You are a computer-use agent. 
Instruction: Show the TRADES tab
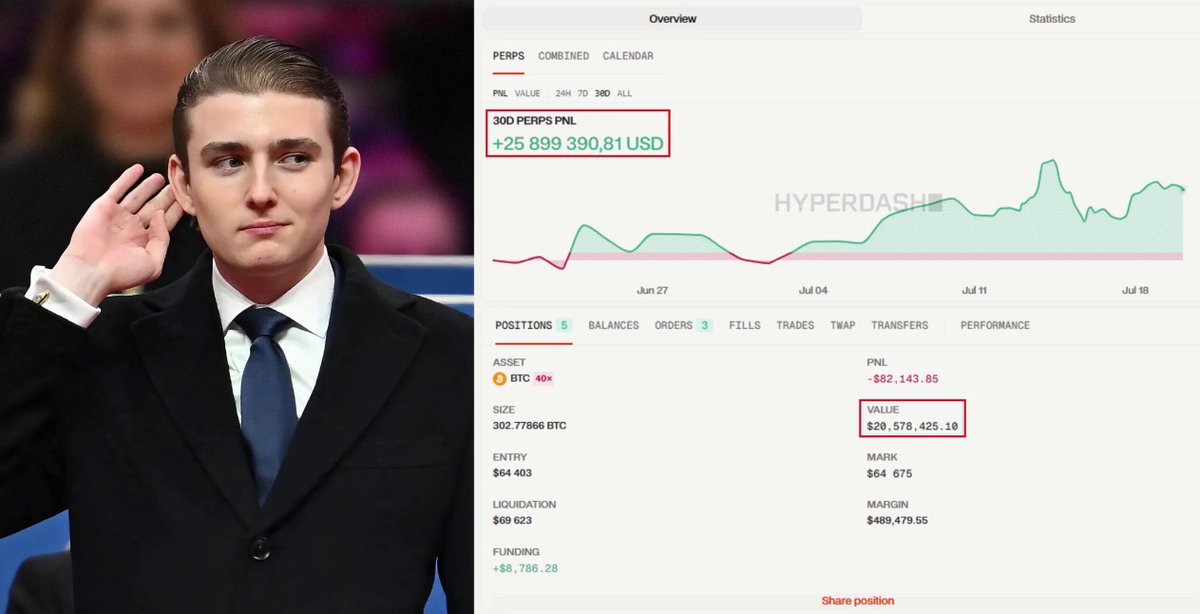click(795, 325)
